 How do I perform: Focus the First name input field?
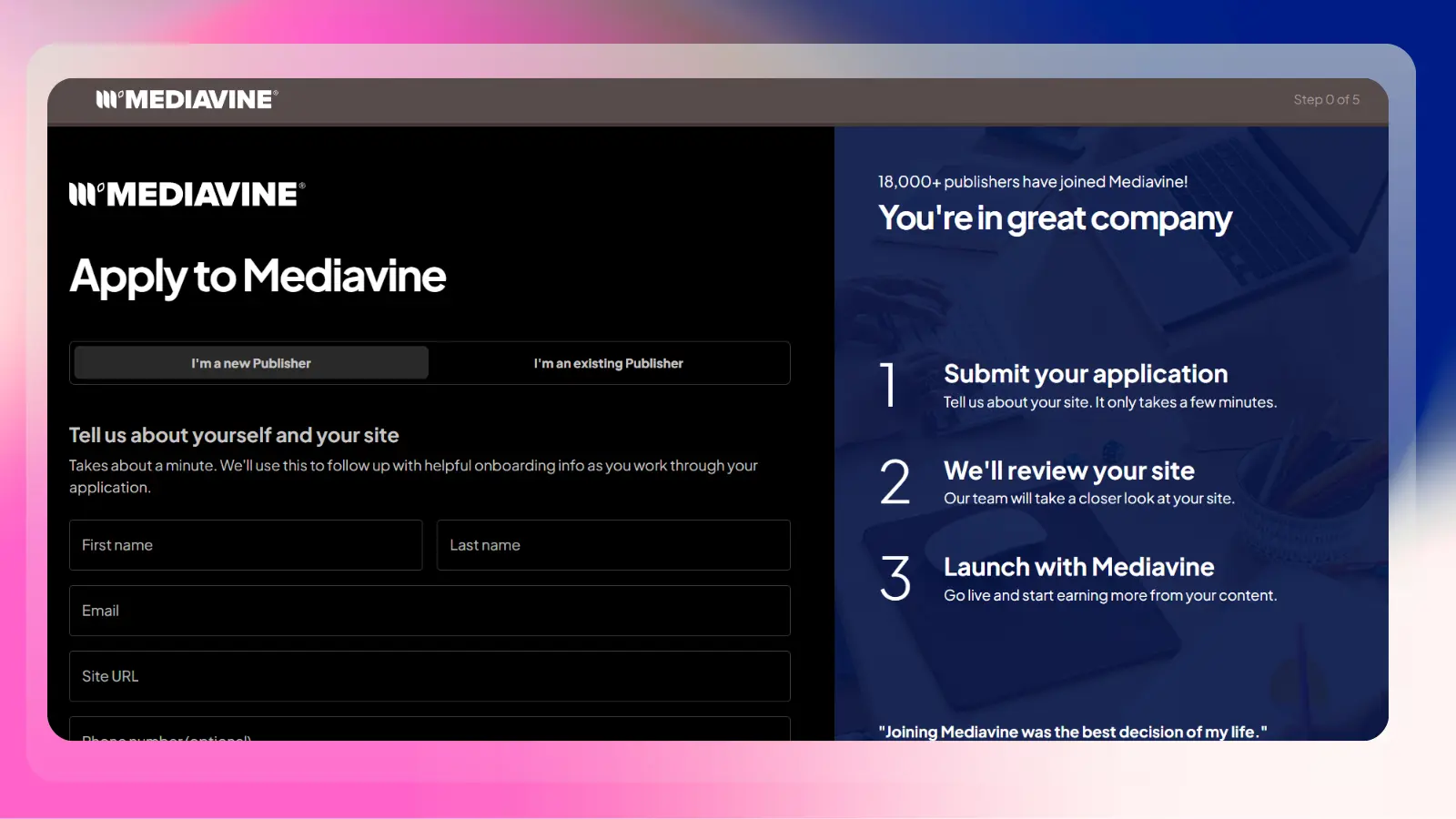[246, 545]
